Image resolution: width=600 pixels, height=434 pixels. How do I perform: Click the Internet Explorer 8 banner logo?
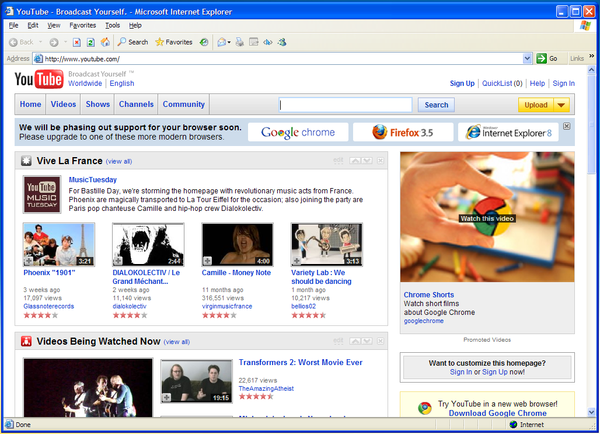[x=508, y=132]
